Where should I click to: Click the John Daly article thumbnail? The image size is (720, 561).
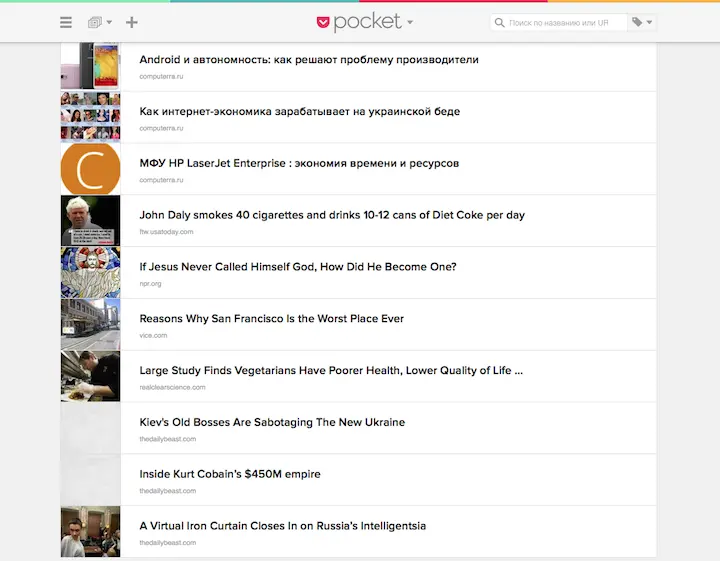[x=90, y=221]
